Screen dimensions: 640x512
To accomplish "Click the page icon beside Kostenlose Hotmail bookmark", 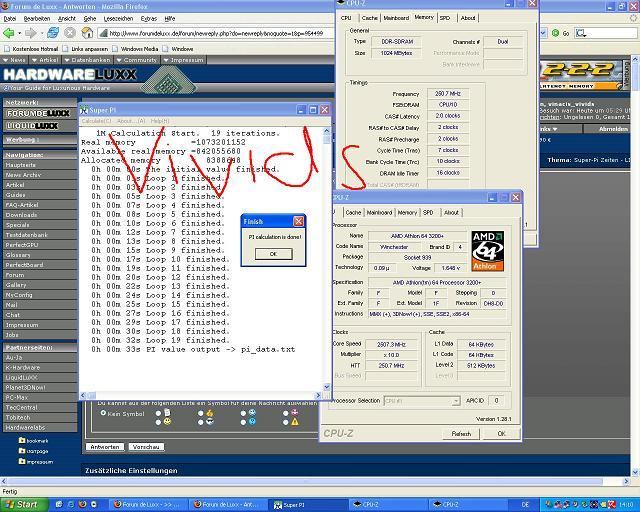I will (x=7, y=49).
